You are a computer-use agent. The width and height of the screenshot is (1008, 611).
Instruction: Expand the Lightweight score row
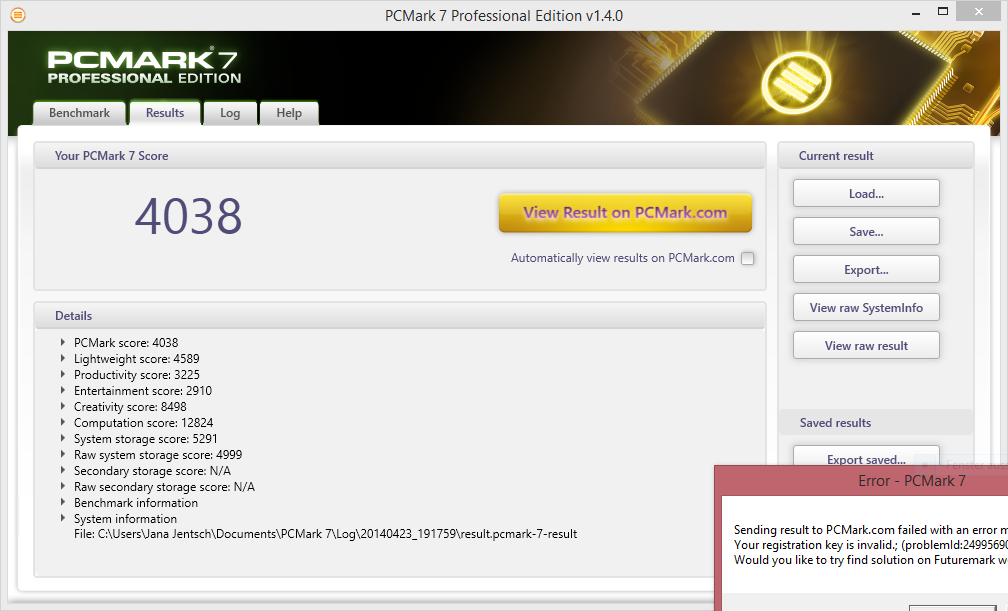tap(62, 358)
